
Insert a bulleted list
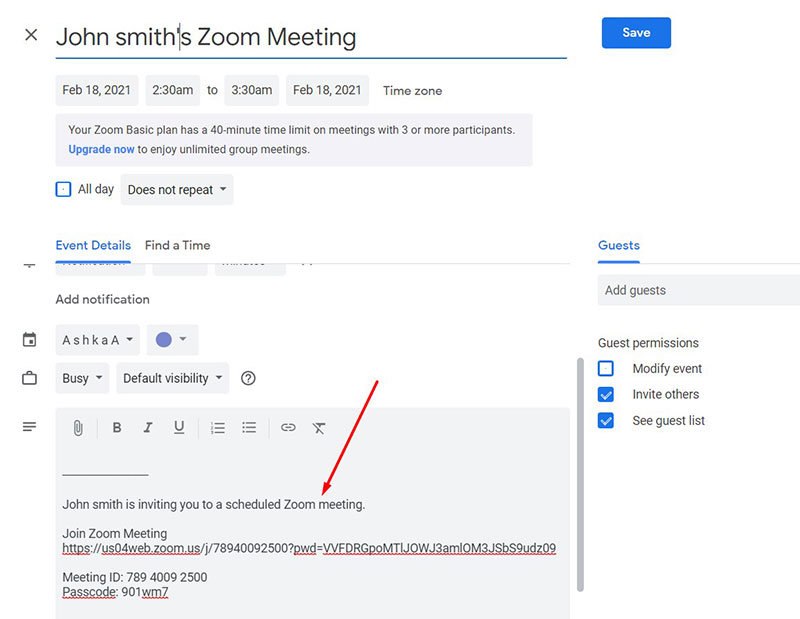249,428
